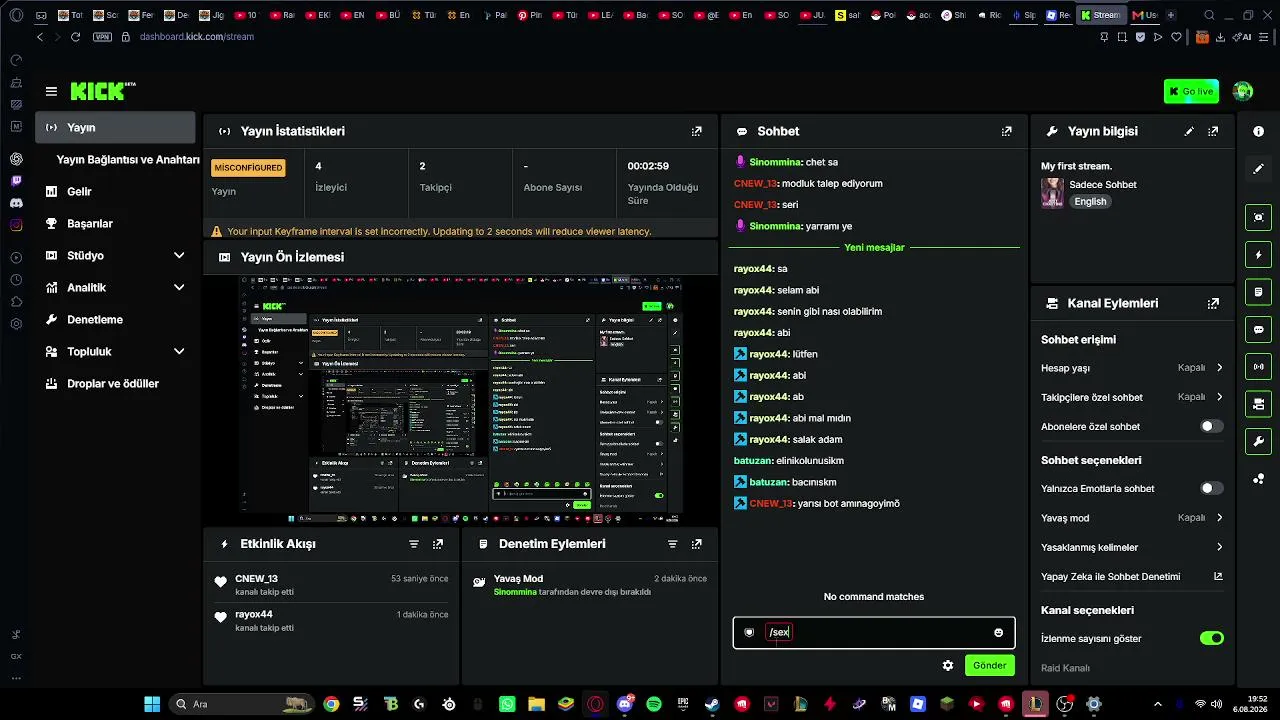Click the shield badge icon in chat input
1280x720 pixels.
tap(749, 632)
